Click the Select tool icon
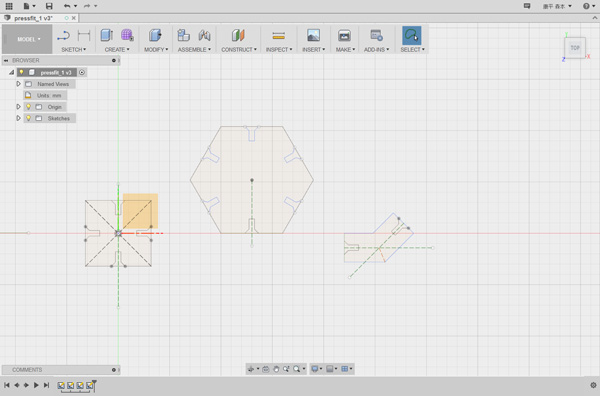The width and height of the screenshot is (600, 396). (x=412, y=36)
